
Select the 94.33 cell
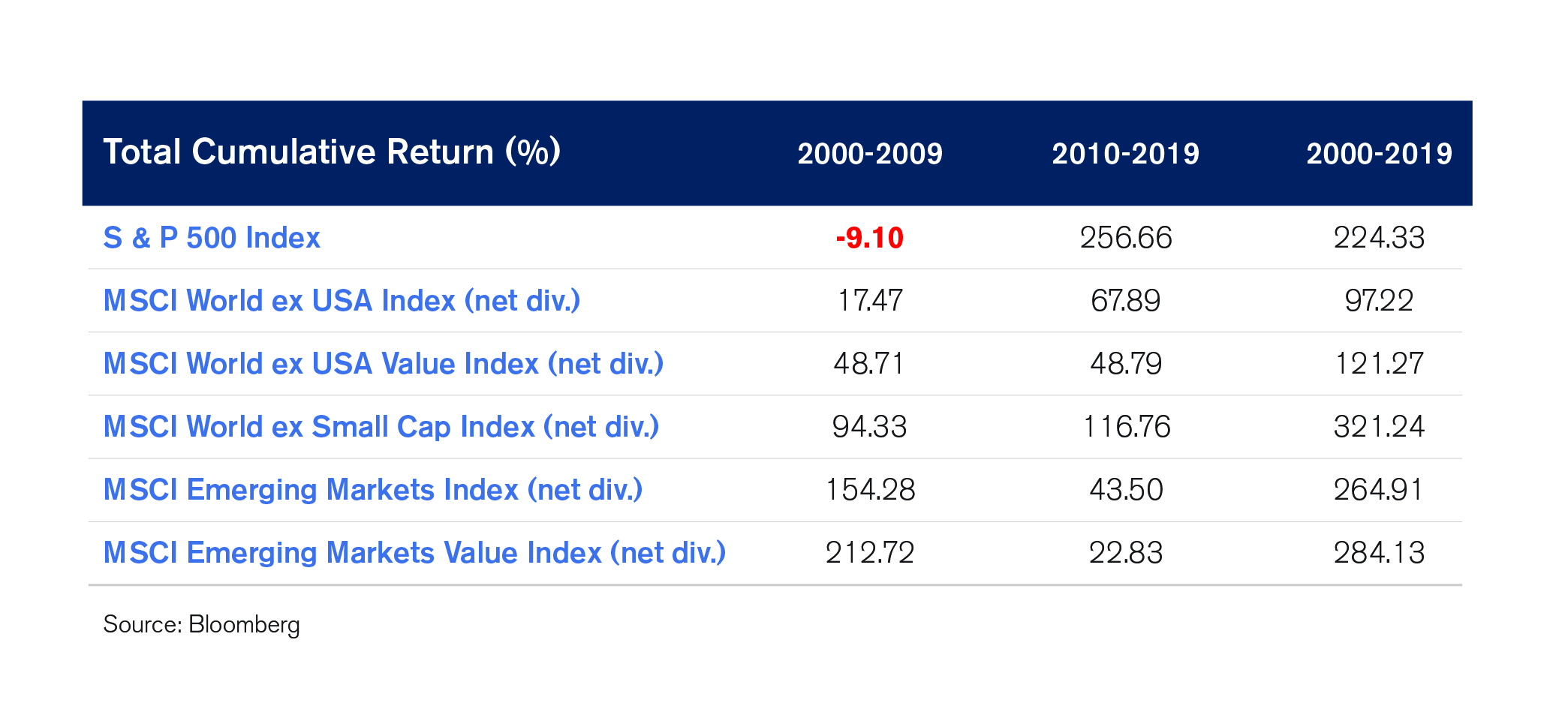pos(870,427)
